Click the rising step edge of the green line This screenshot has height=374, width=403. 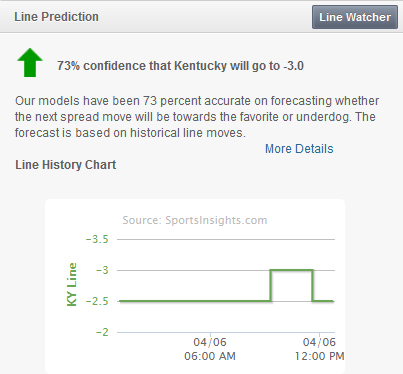tap(271, 285)
